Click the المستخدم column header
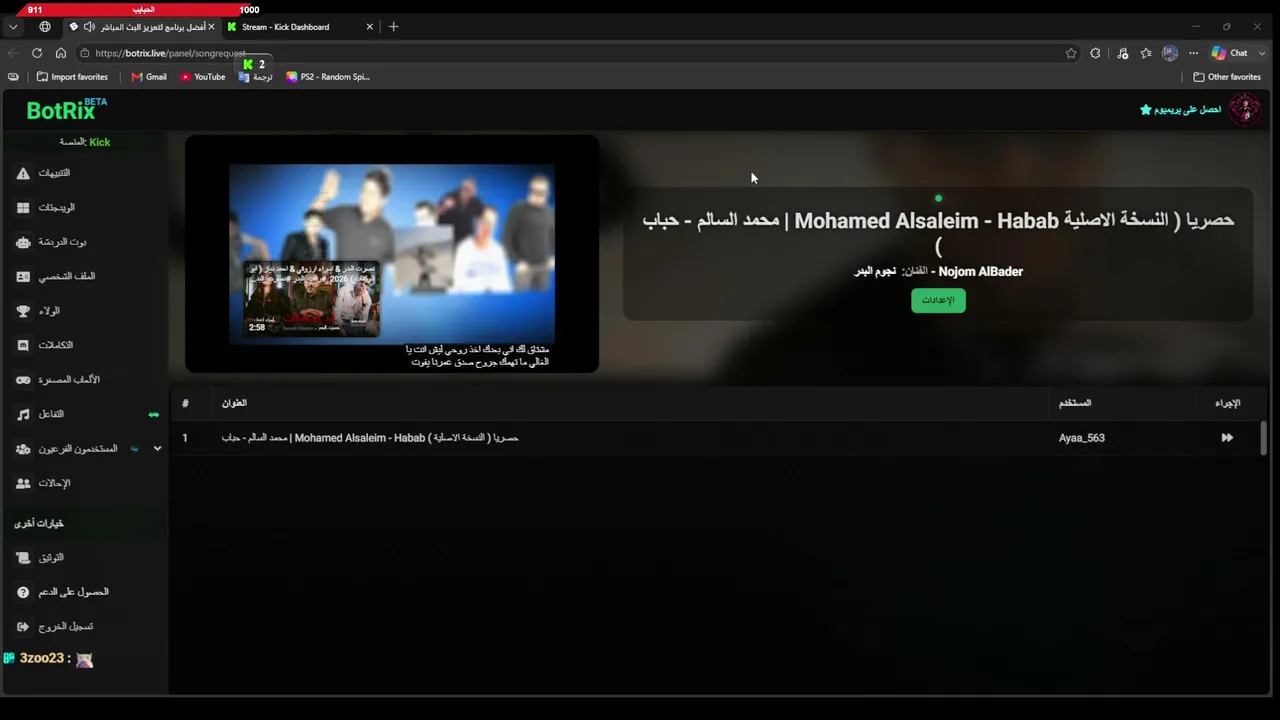The image size is (1280, 720). 1075,403
